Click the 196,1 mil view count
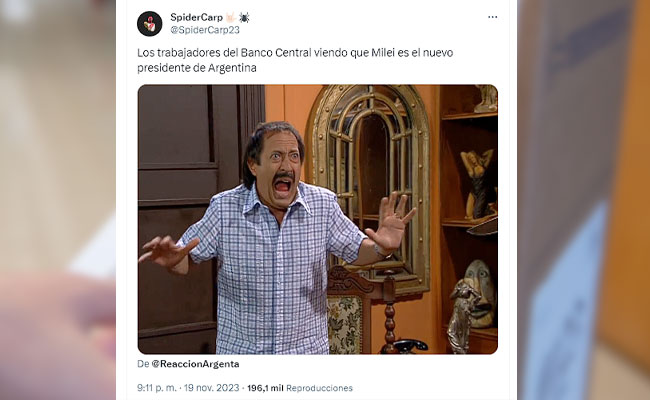The image size is (650, 400). 265,388
